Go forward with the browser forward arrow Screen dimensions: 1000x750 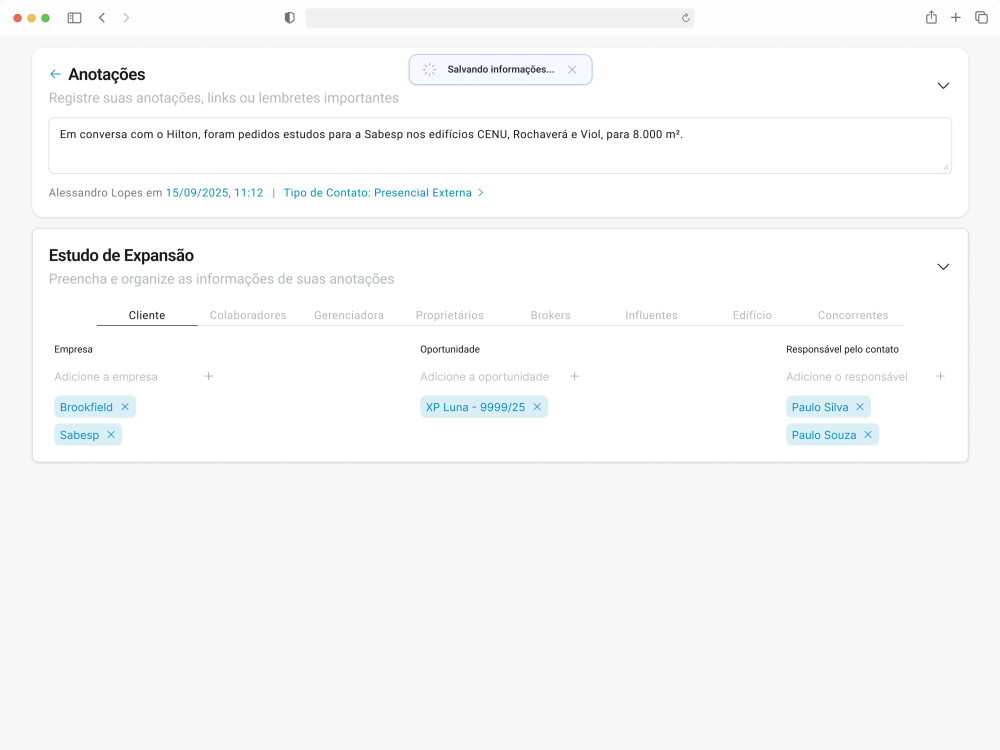tap(126, 18)
